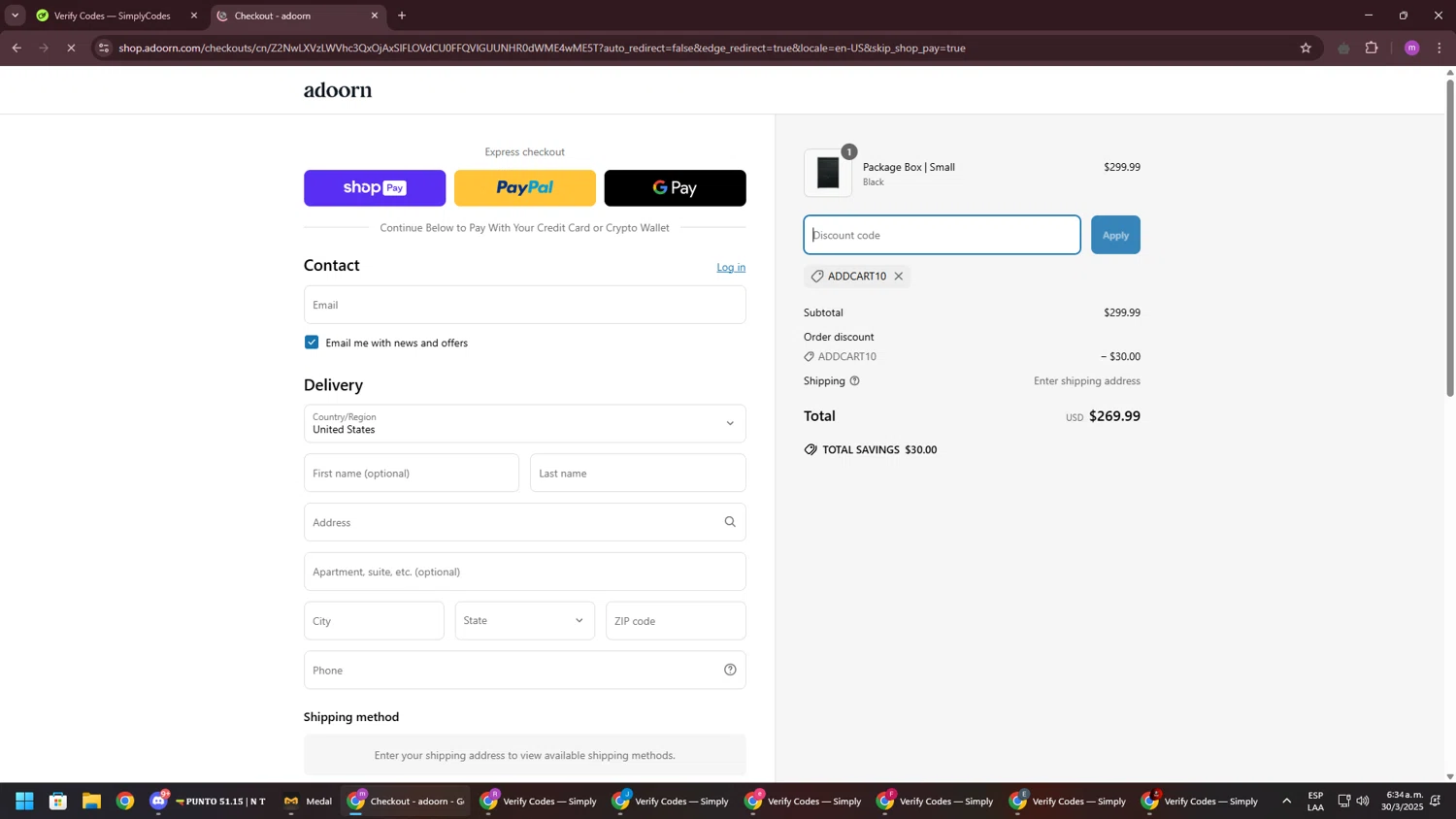Bookmark this page with star icon
Screen dimensions: 1456x819
(1306, 48)
